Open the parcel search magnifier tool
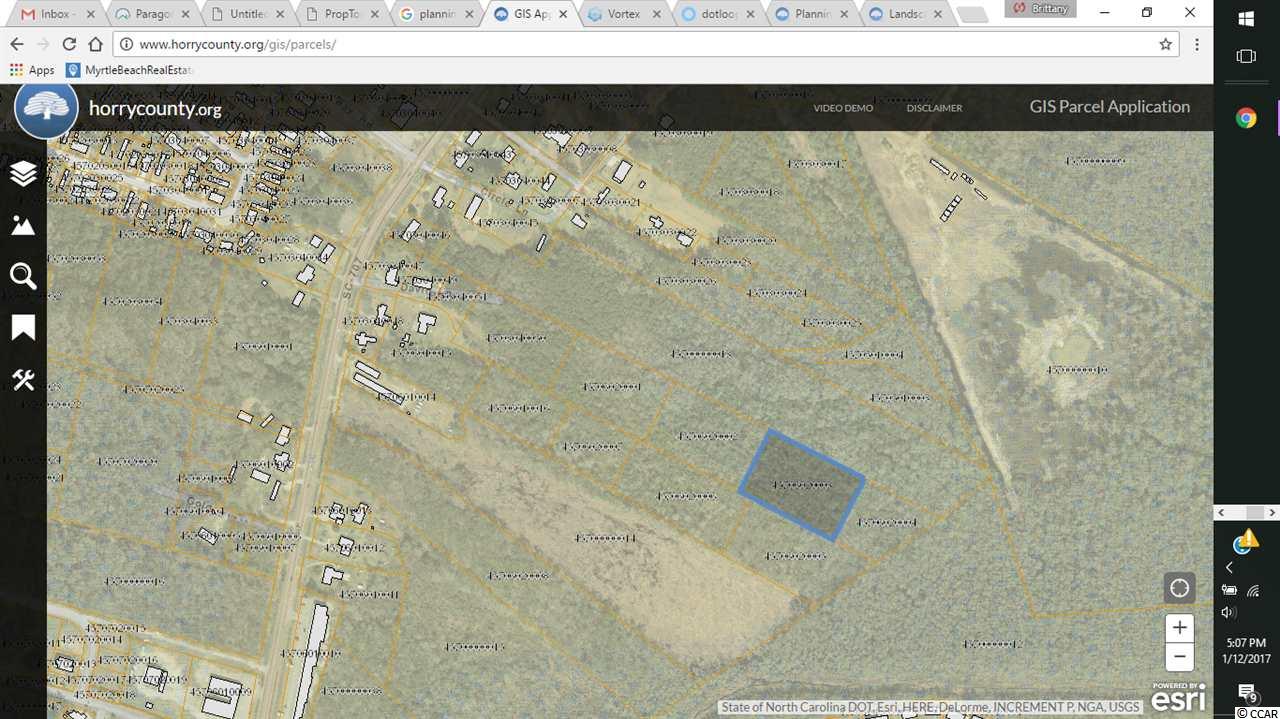The image size is (1280, 719). pos(23,277)
